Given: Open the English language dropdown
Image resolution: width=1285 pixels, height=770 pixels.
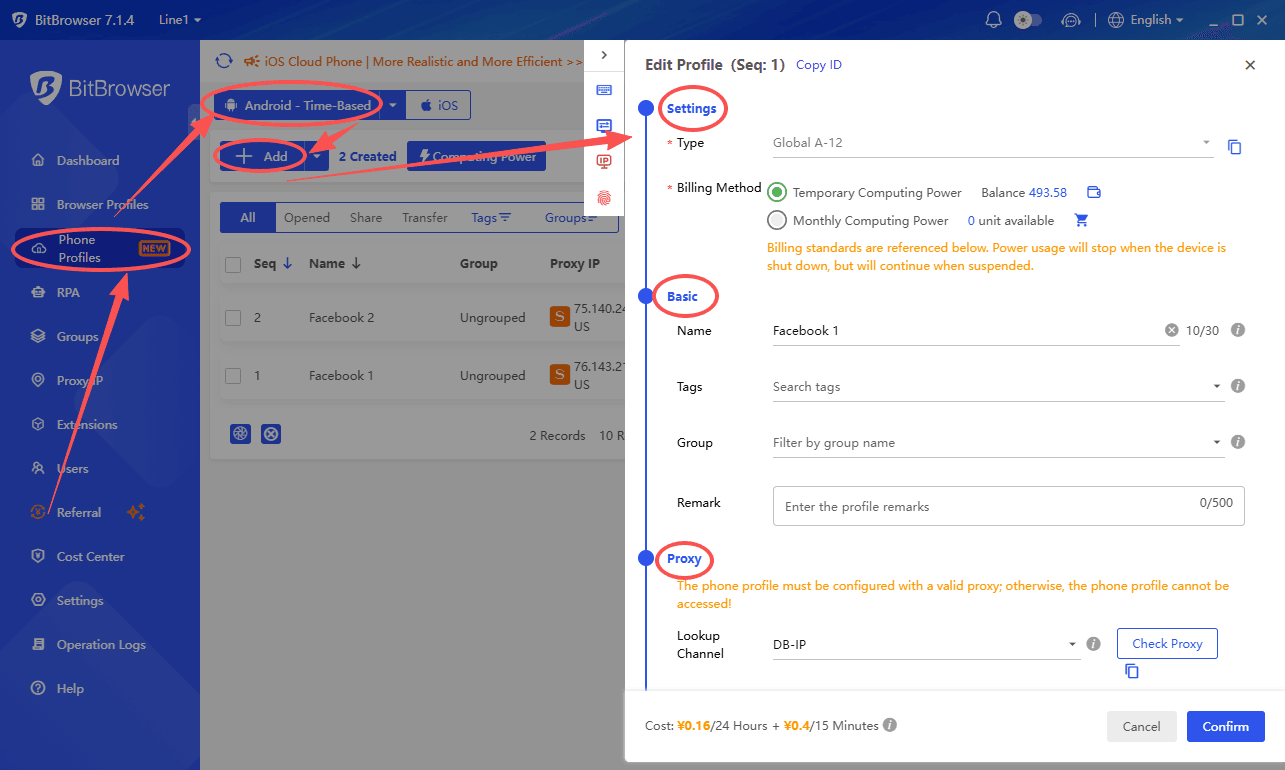Looking at the screenshot, I should (x=1146, y=20).
